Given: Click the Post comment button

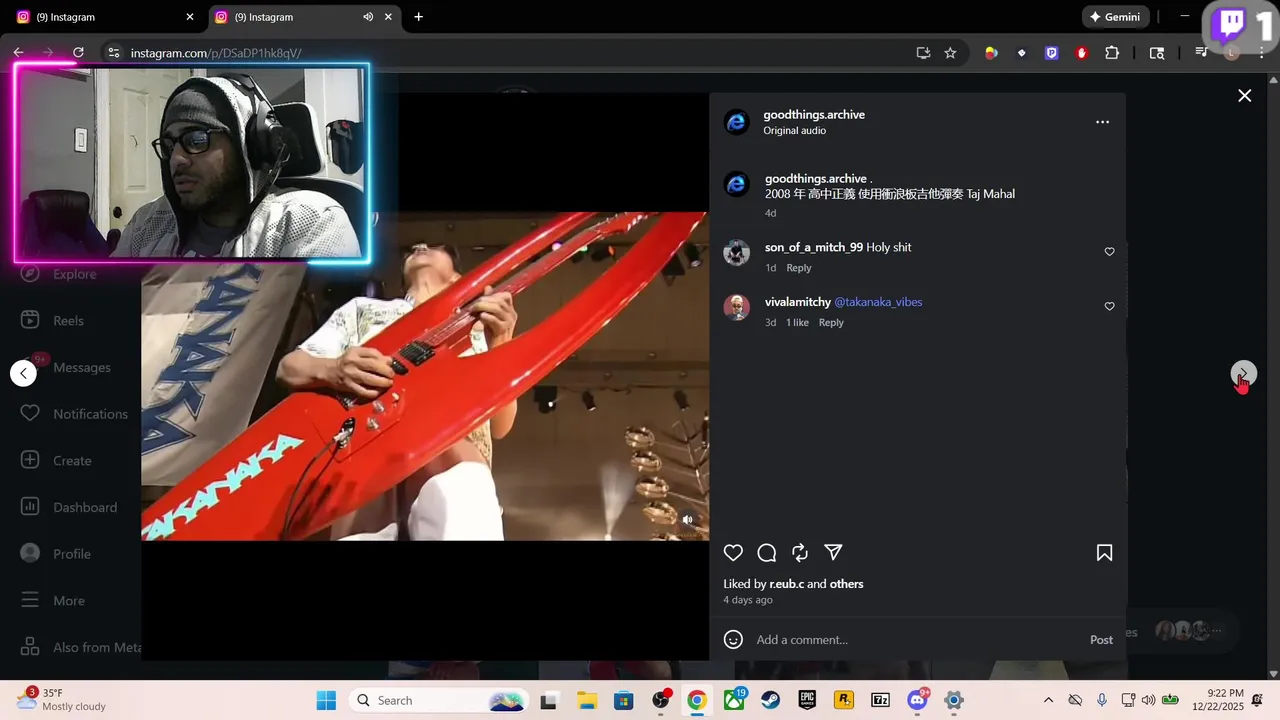Looking at the screenshot, I should pos(1101,640).
